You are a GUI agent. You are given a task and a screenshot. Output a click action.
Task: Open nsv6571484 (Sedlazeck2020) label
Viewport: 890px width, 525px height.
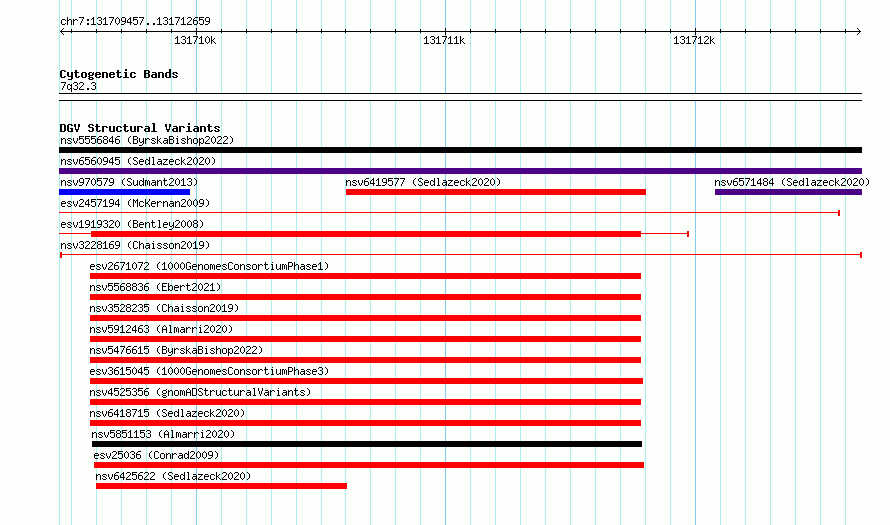point(792,182)
